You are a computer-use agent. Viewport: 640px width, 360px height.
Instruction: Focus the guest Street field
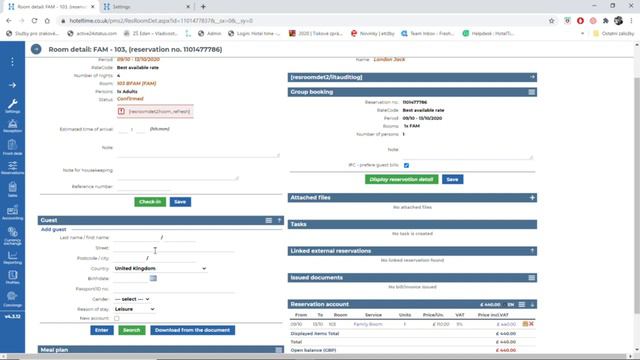(x=174, y=248)
